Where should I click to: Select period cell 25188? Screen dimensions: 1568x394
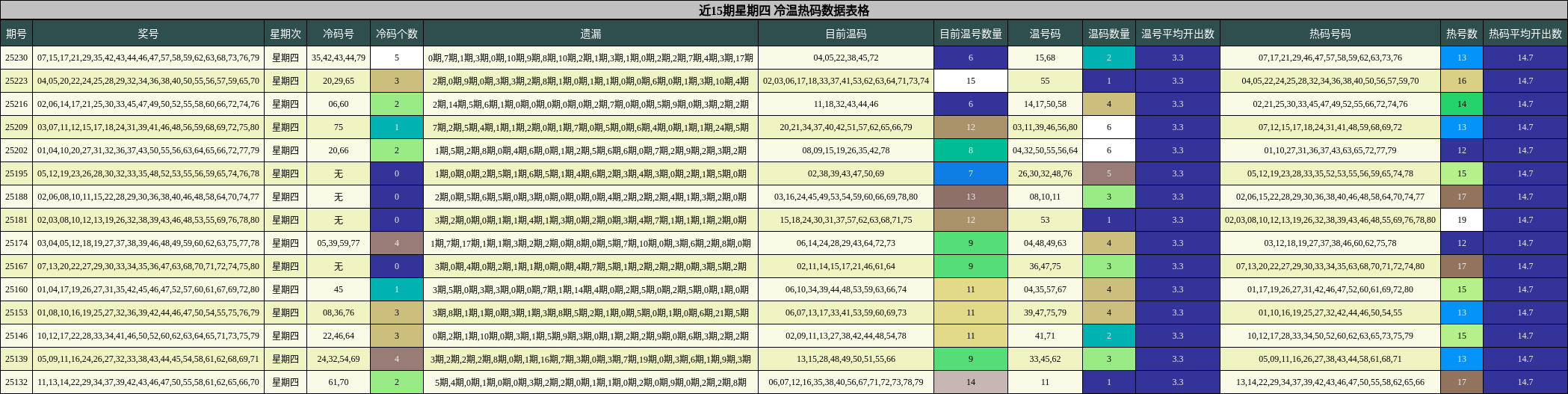coord(16,197)
